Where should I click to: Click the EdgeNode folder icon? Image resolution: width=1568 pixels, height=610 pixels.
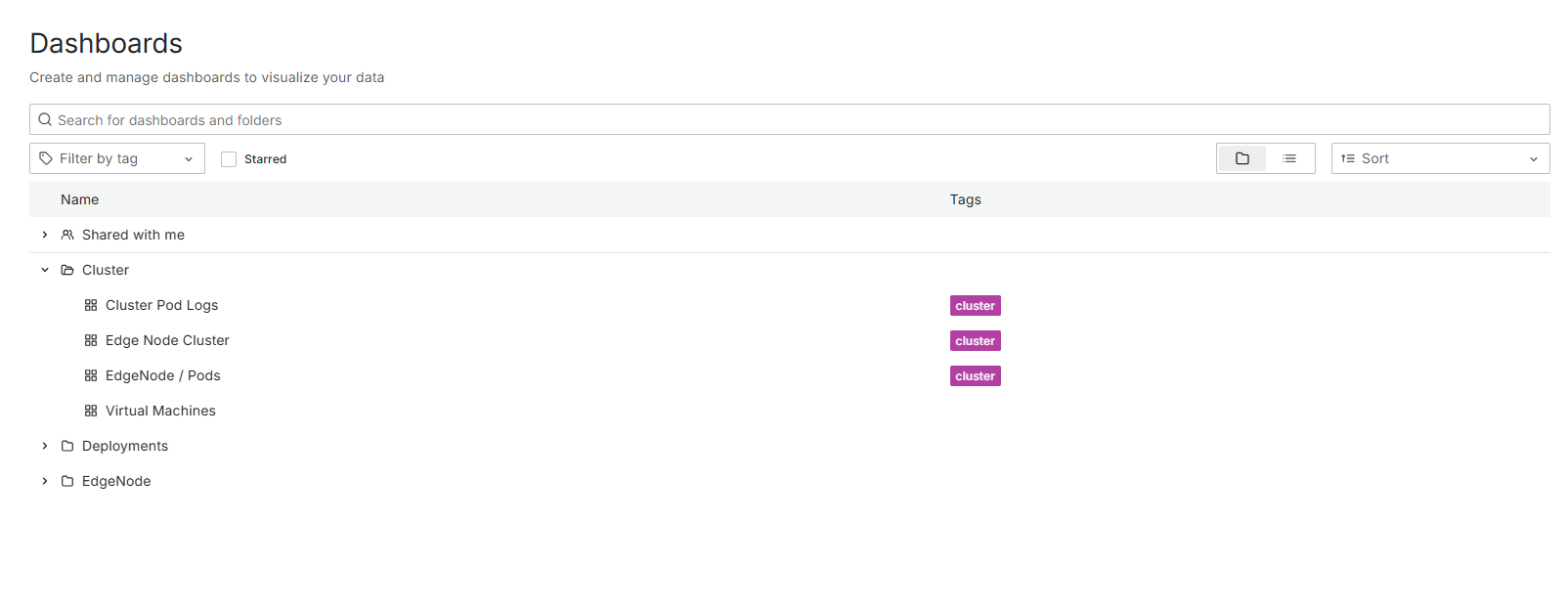click(x=67, y=481)
